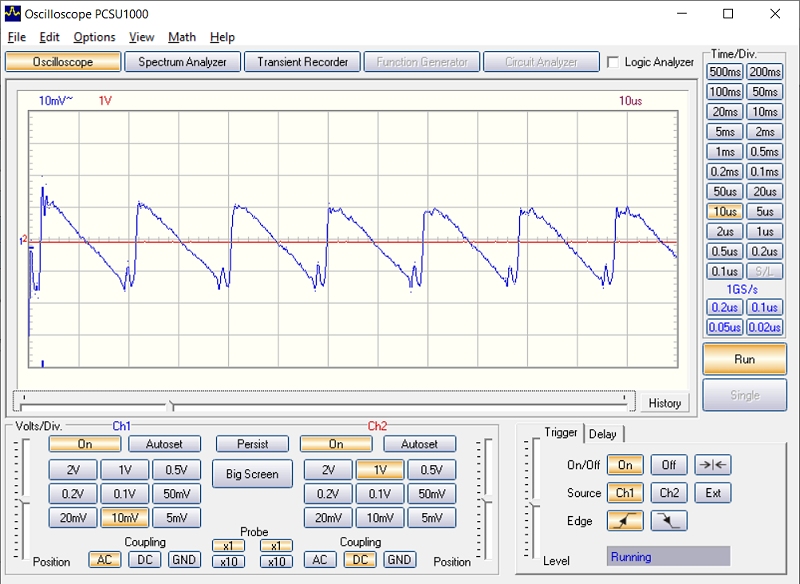Set Time/Div to 5us

point(765,212)
